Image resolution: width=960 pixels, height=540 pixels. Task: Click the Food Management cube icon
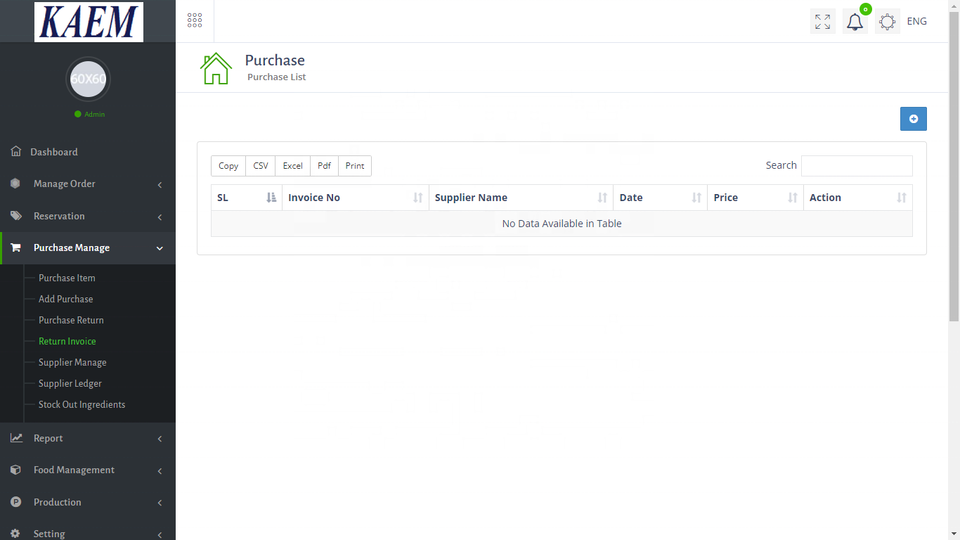point(16,470)
